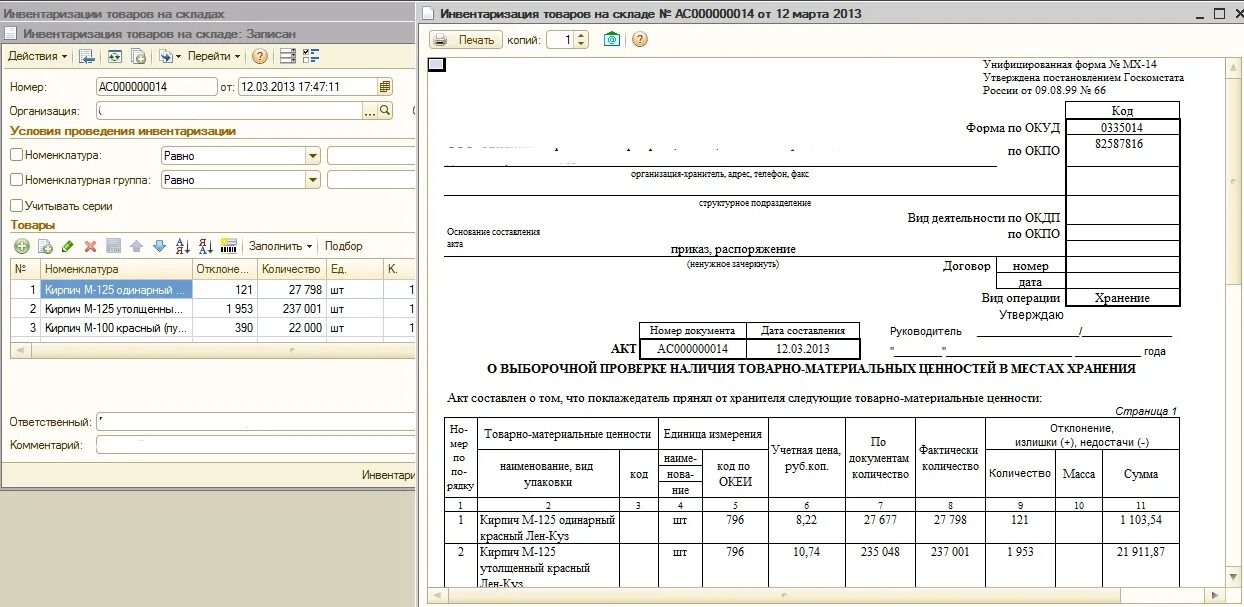This screenshot has height=607, width=1244.
Task: Adjust the копий spinner arrows
Action: [x=583, y=40]
